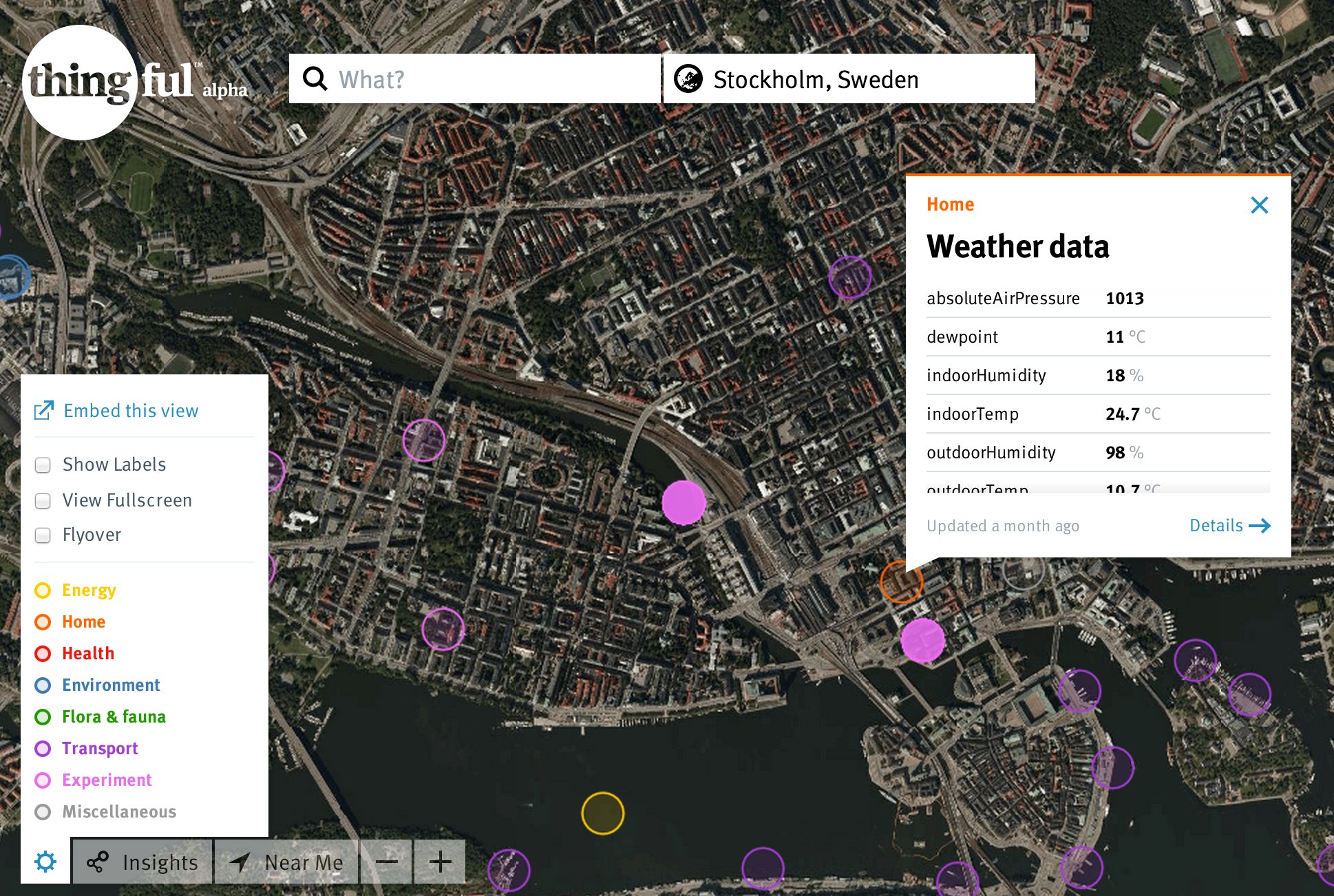
Task: Toggle the Home category filter
Action: click(x=70, y=622)
